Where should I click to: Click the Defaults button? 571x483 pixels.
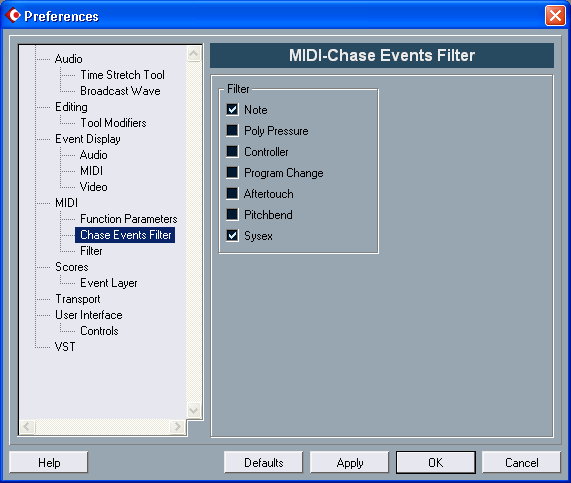264,463
